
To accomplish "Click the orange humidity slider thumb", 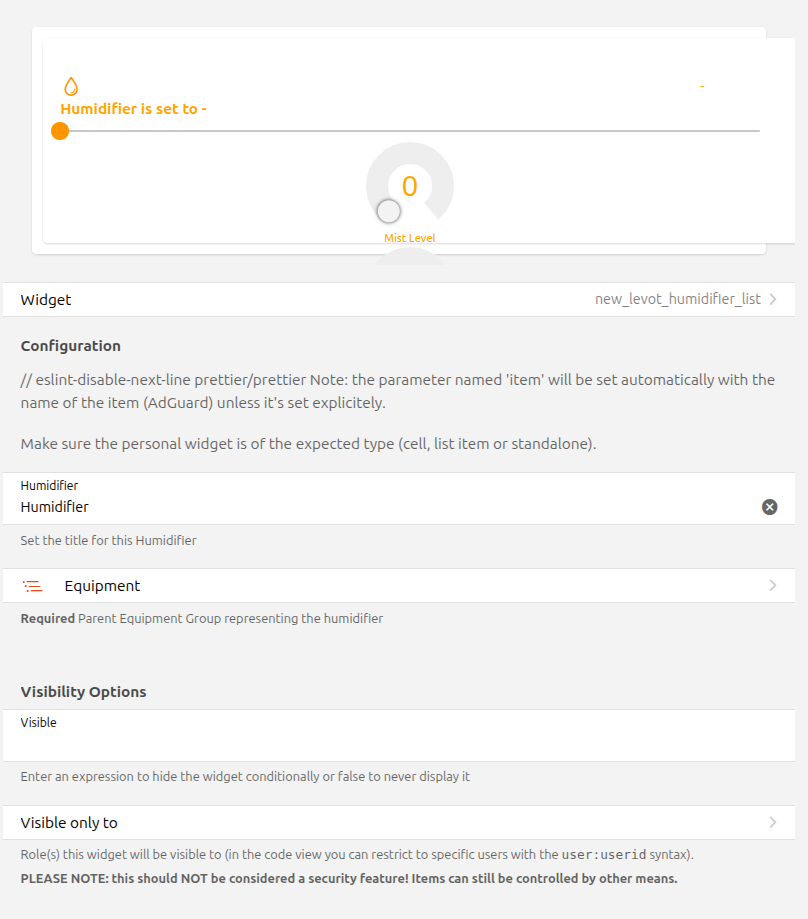I will pos(60,131).
